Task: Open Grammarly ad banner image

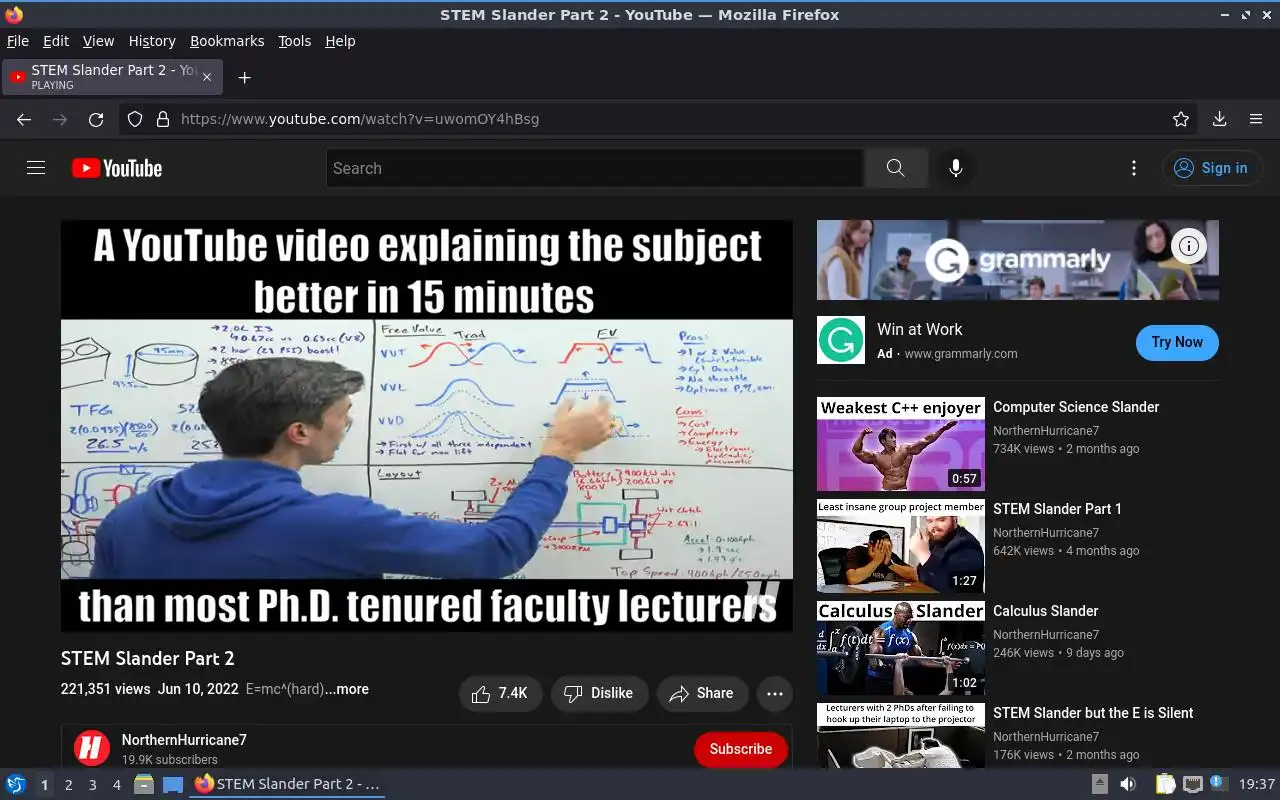Action: click(x=1018, y=260)
